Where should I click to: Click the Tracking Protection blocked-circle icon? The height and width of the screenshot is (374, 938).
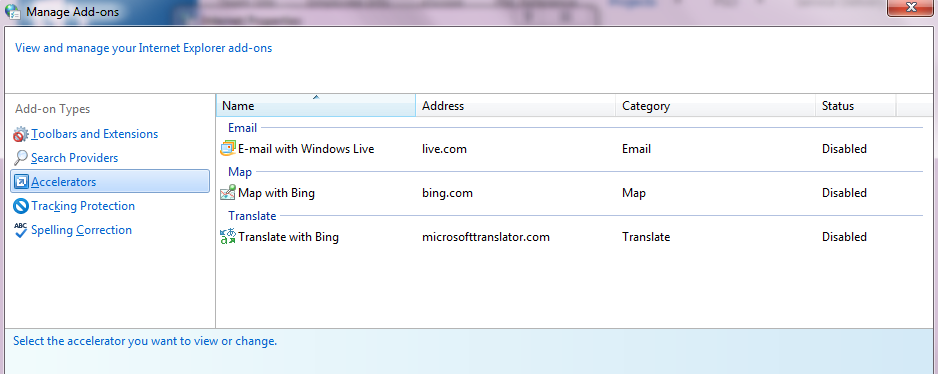[21, 206]
